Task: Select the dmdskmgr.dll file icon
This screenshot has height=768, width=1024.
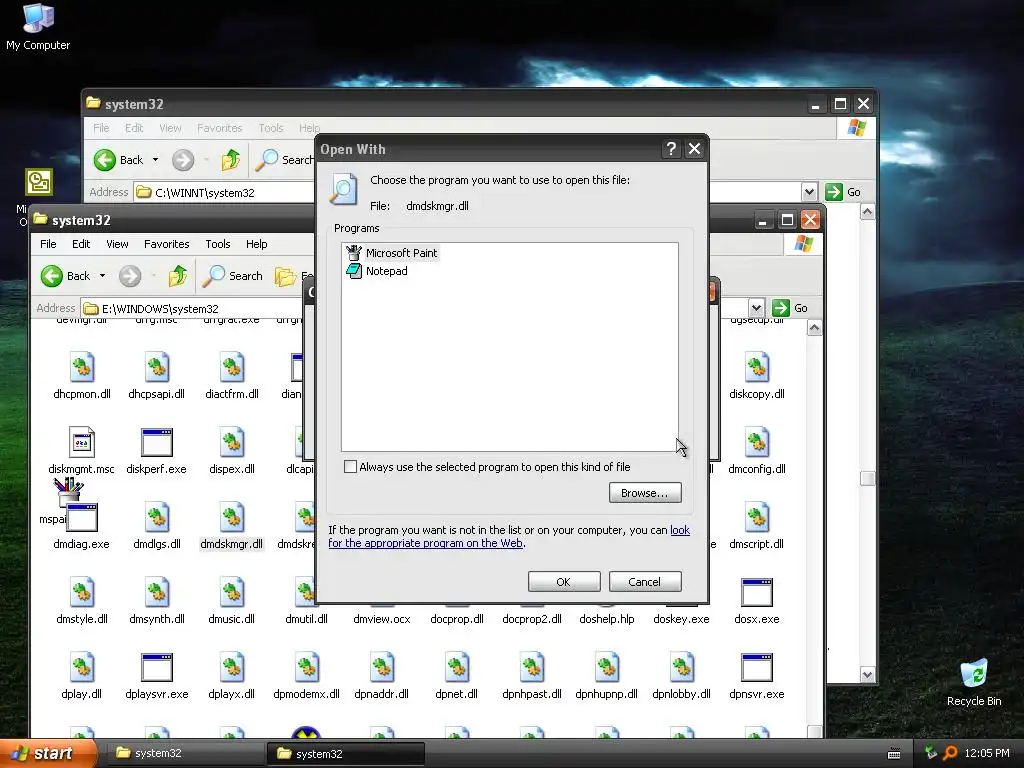Action: [x=232, y=517]
